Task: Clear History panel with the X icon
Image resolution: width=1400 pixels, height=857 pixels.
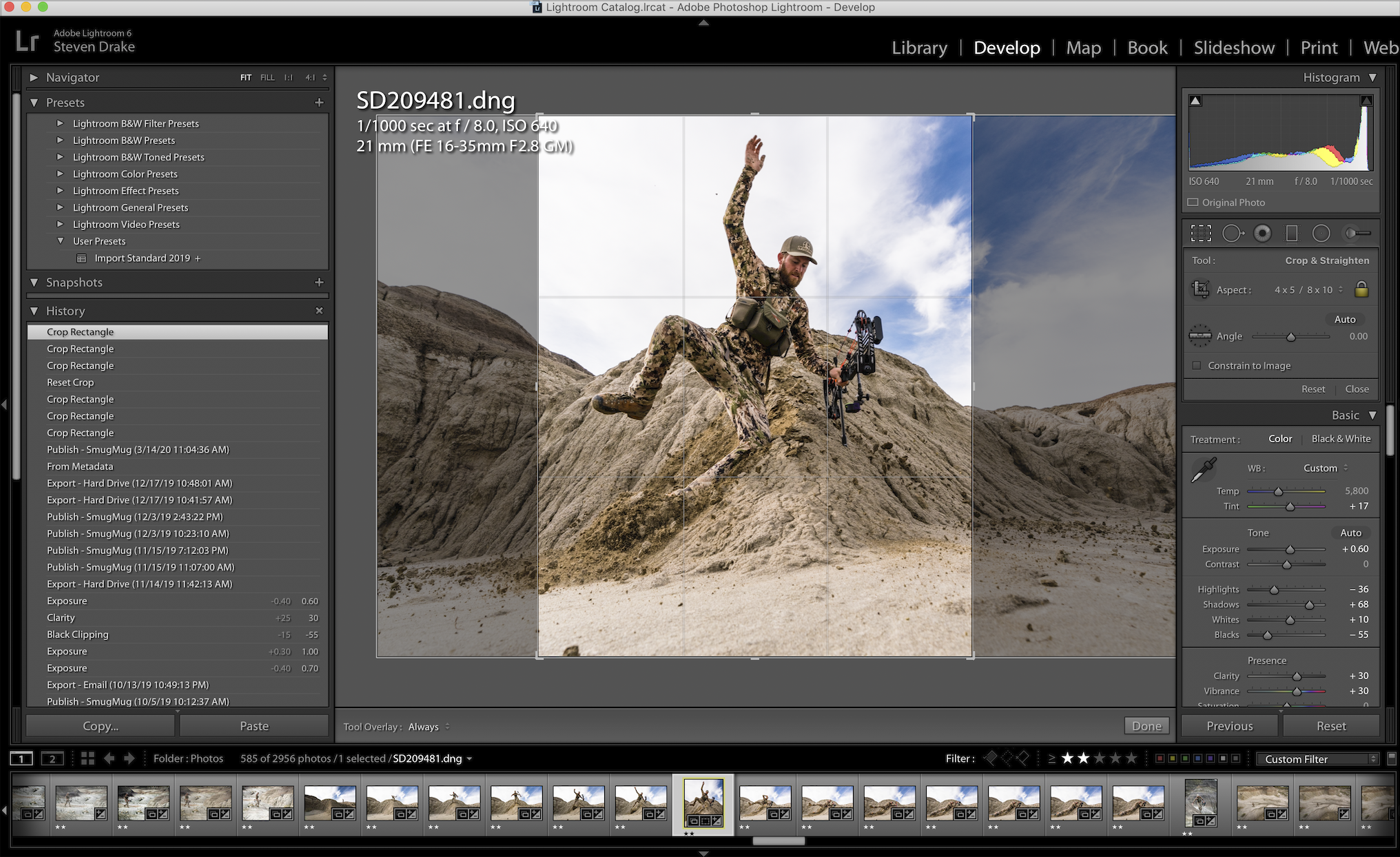Action: point(319,311)
